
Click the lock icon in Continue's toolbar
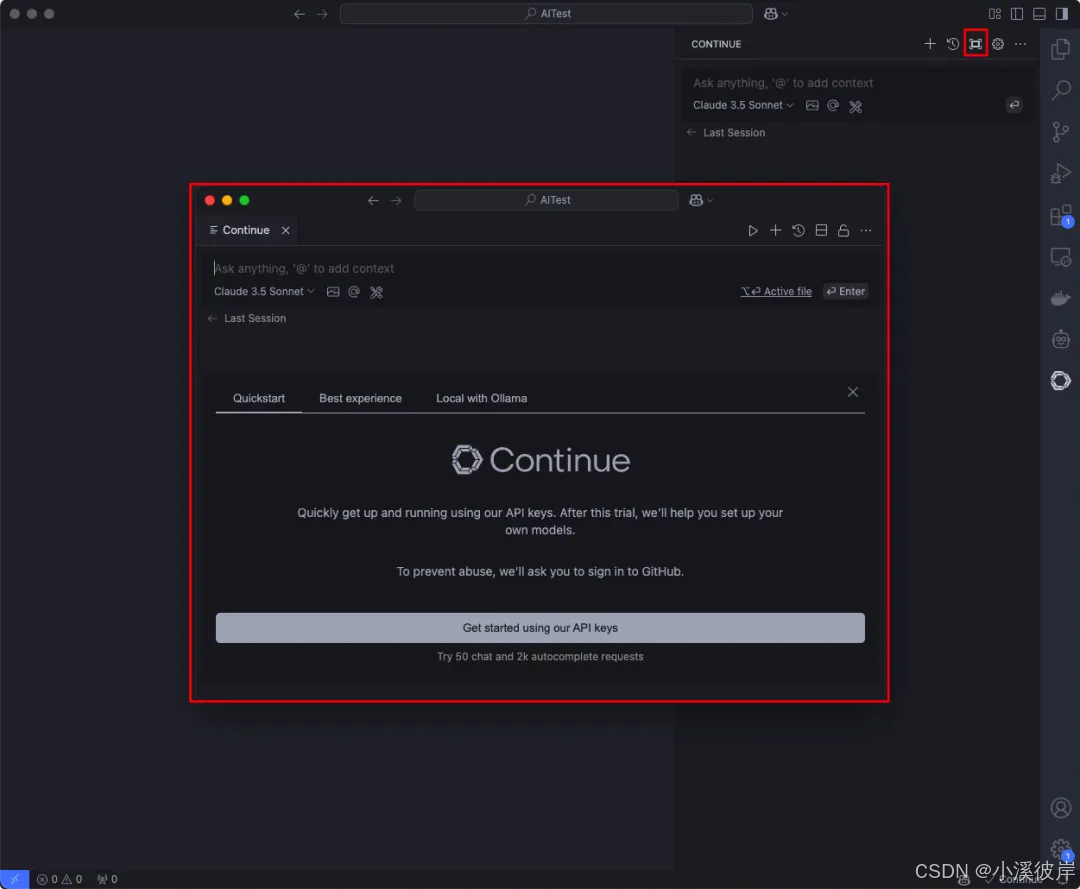843,230
